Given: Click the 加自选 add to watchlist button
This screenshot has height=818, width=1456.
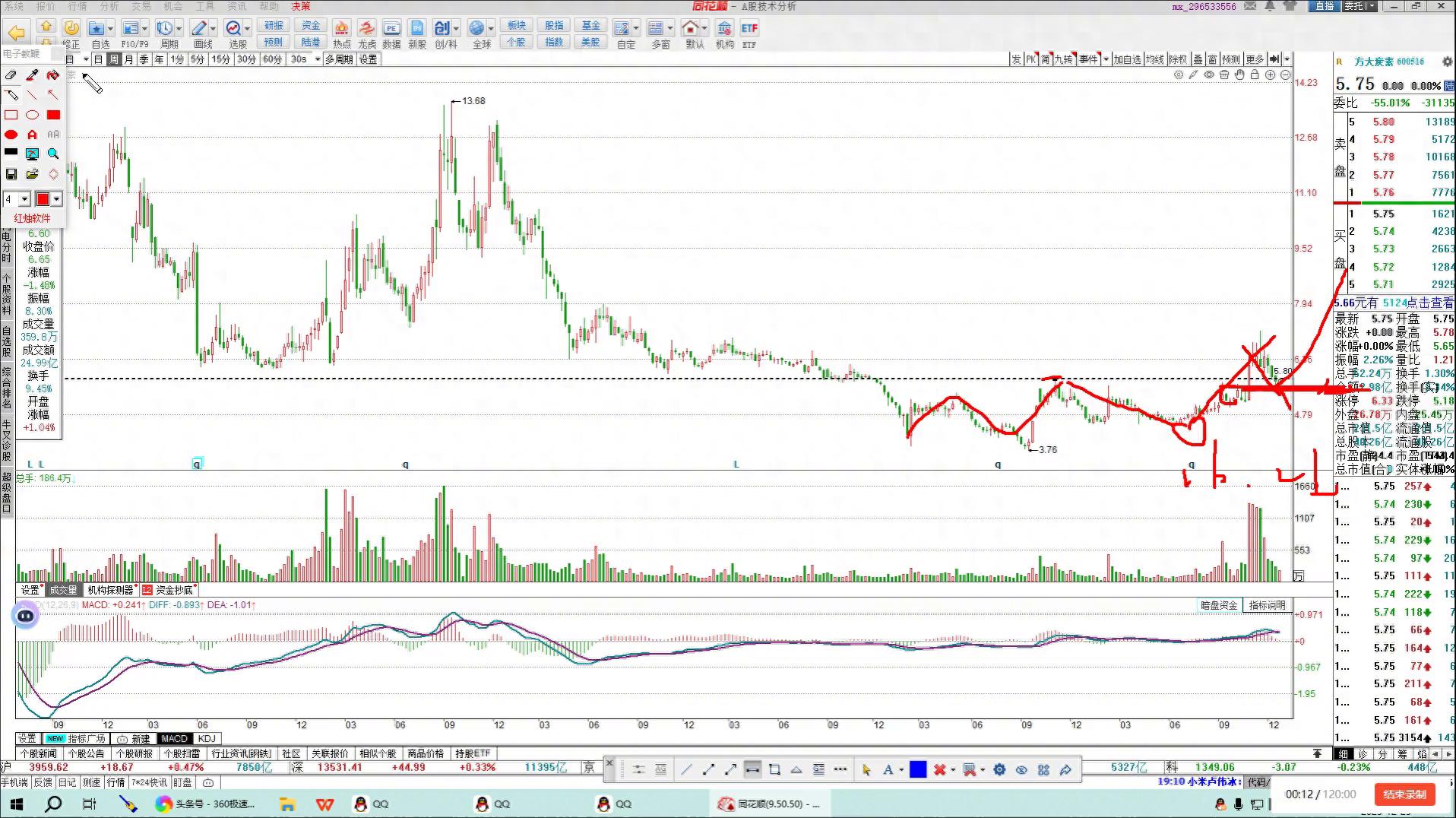Looking at the screenshot, I should pos(1127,59).
